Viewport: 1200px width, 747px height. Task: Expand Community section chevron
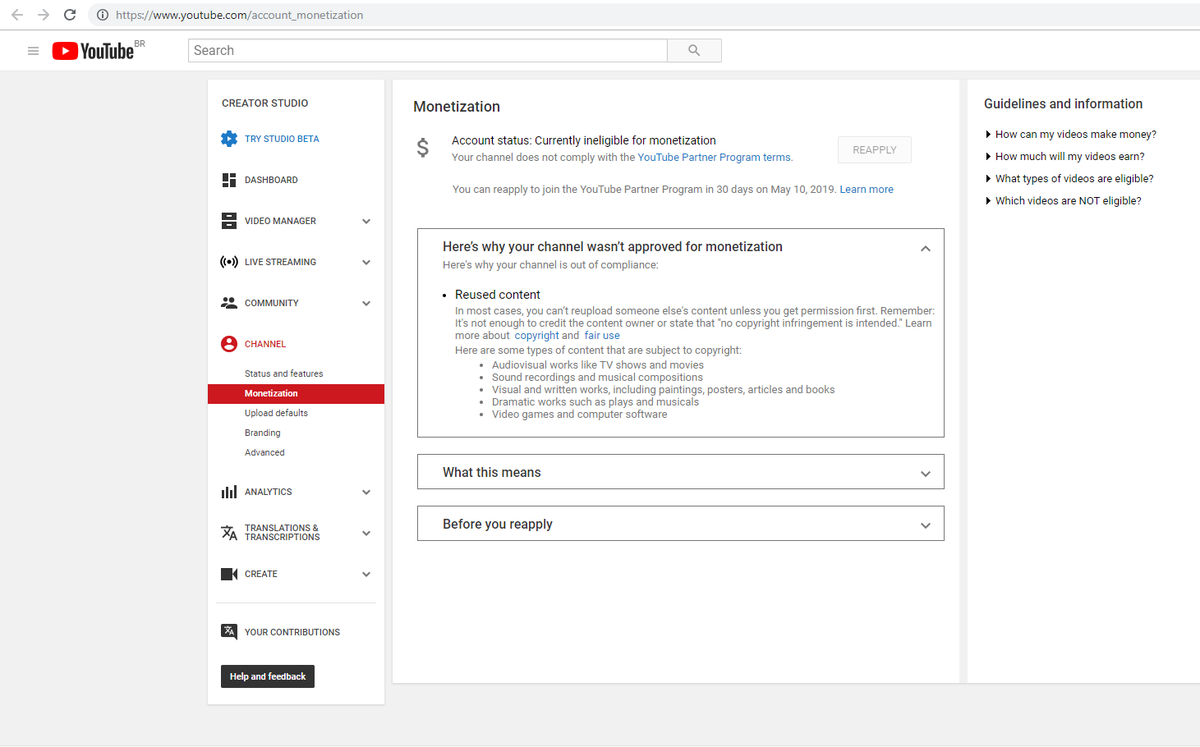(366, 303)
